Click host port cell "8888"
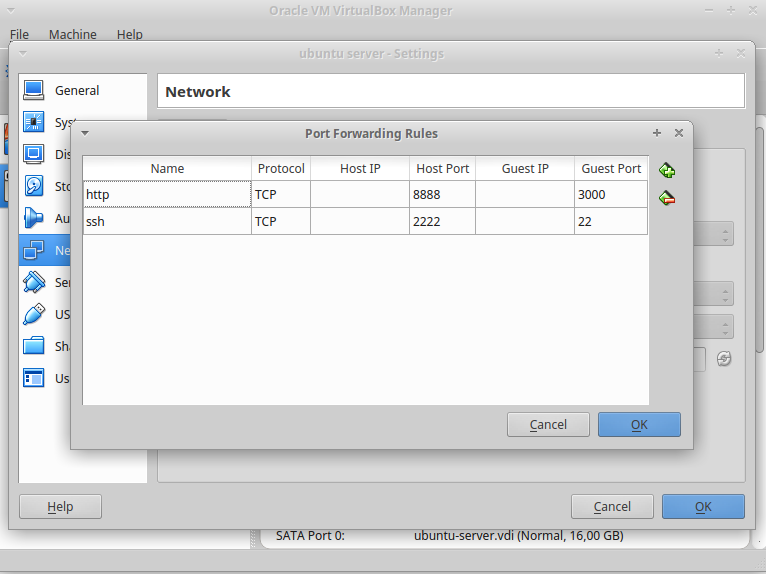Image resolution: width=766 pixels, height=574 pixels. click(x=443, y=194)
